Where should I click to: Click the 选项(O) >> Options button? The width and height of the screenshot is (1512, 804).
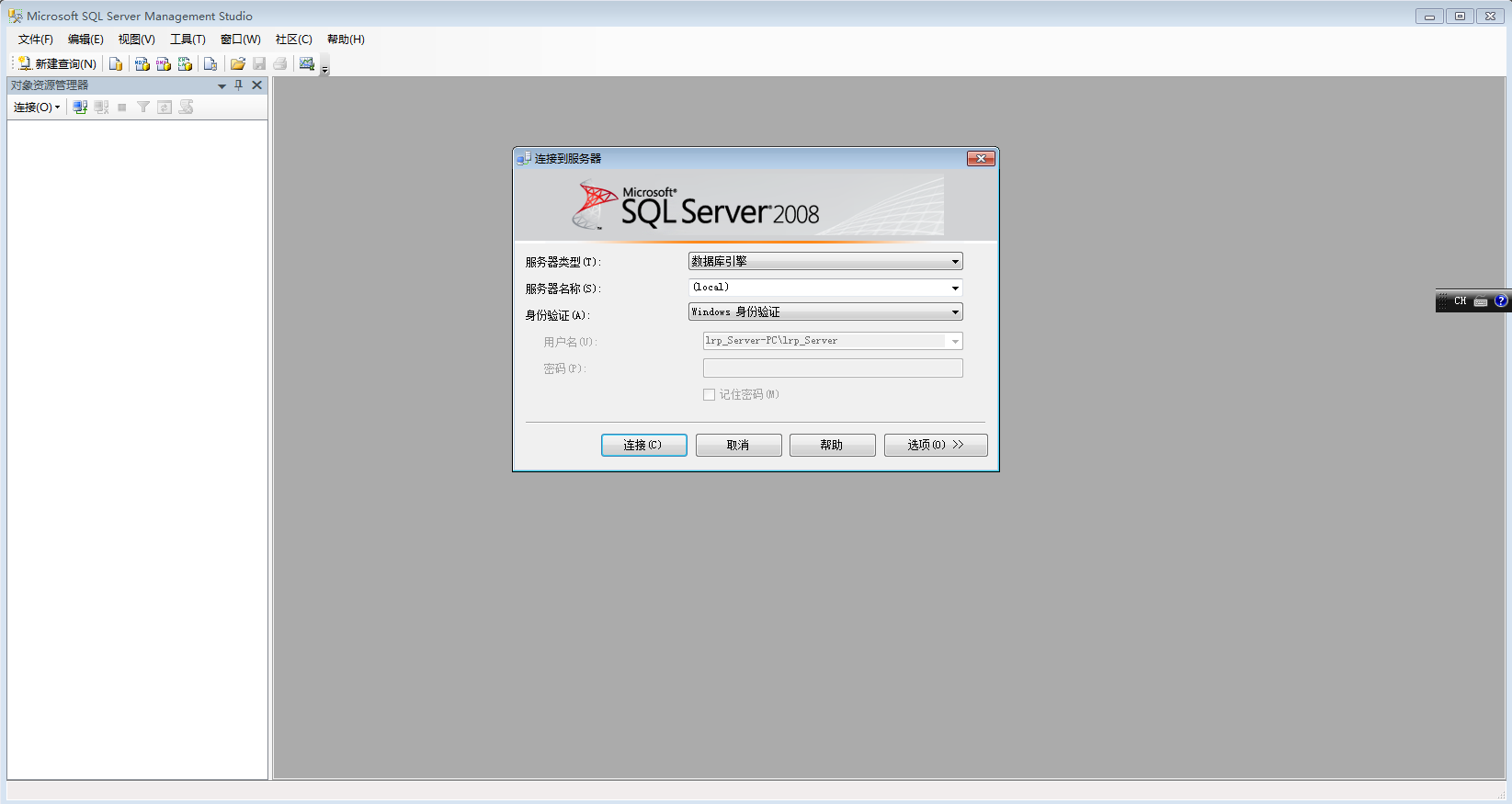click(936, 446)
